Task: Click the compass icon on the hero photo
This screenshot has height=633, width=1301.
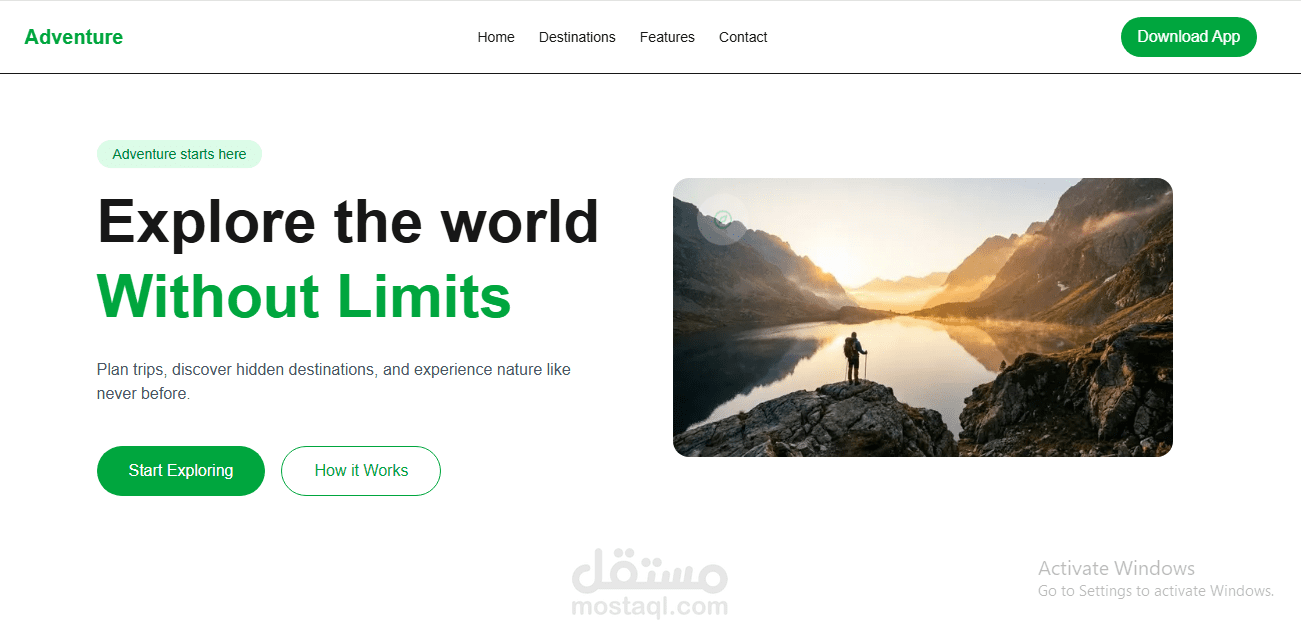Action: pyautogui.click(x=722, y=219)
